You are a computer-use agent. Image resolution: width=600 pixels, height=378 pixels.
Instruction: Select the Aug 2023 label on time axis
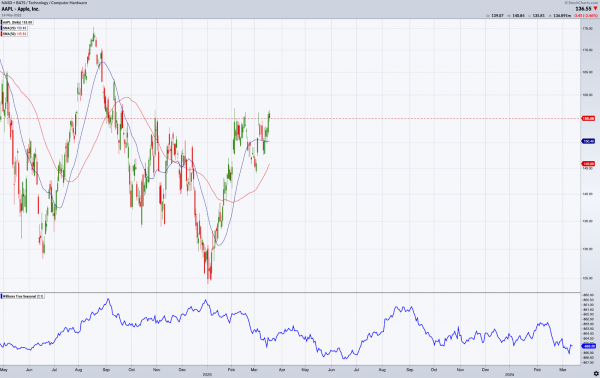(x=382, y=370)
